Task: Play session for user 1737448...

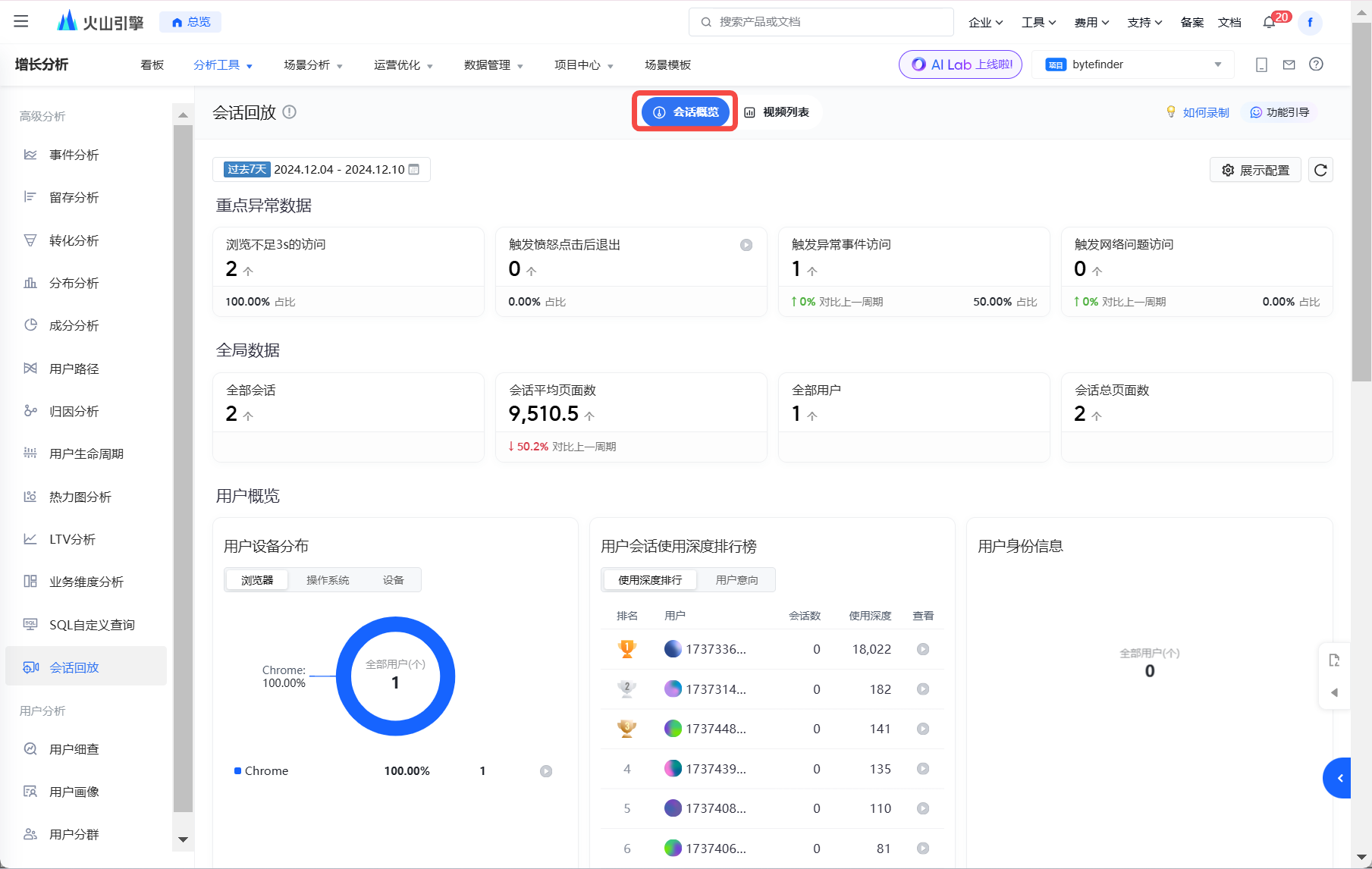Action: click(923, 729)
